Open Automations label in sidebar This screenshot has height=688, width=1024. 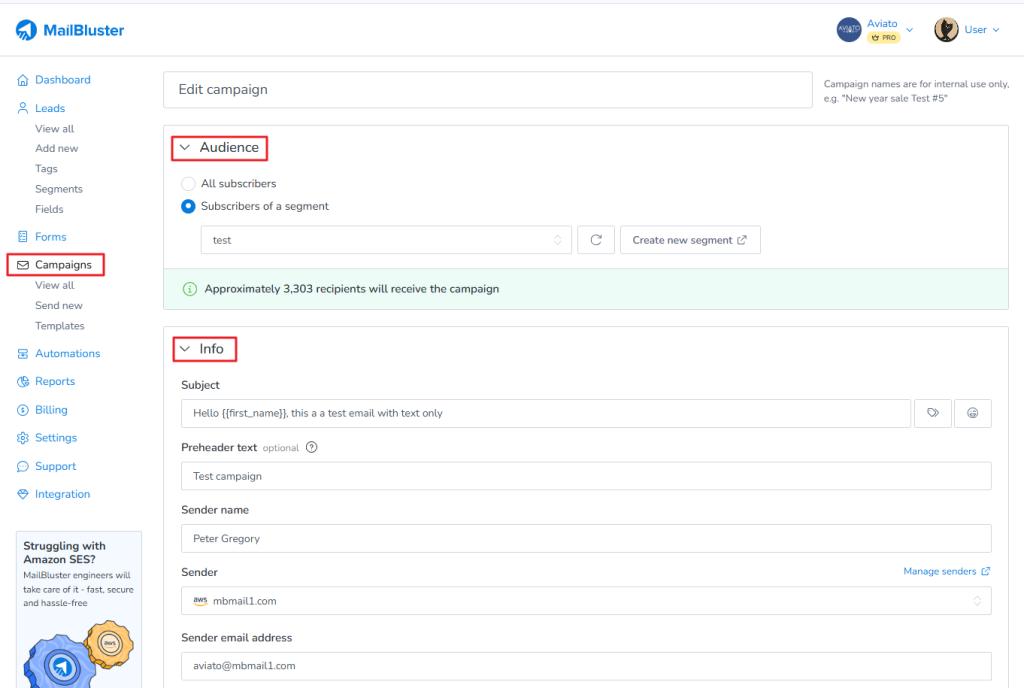click(68, 353)
